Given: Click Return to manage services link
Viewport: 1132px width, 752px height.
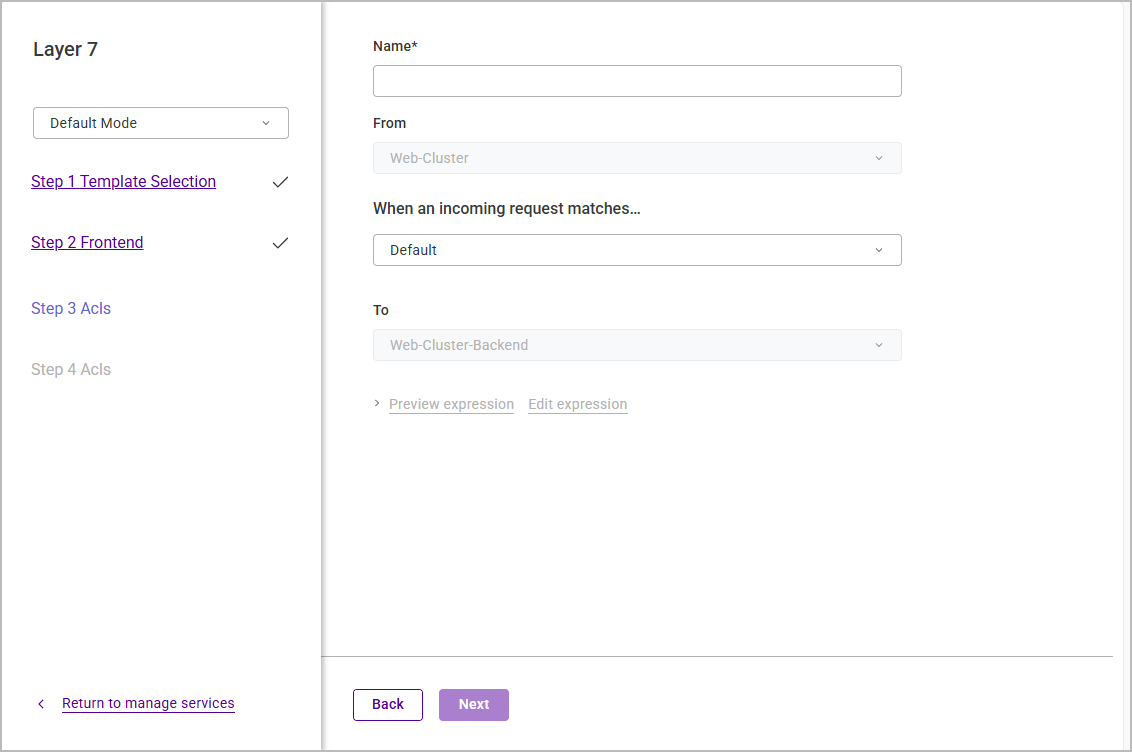Looking at the screenshot, I should 148,703.
